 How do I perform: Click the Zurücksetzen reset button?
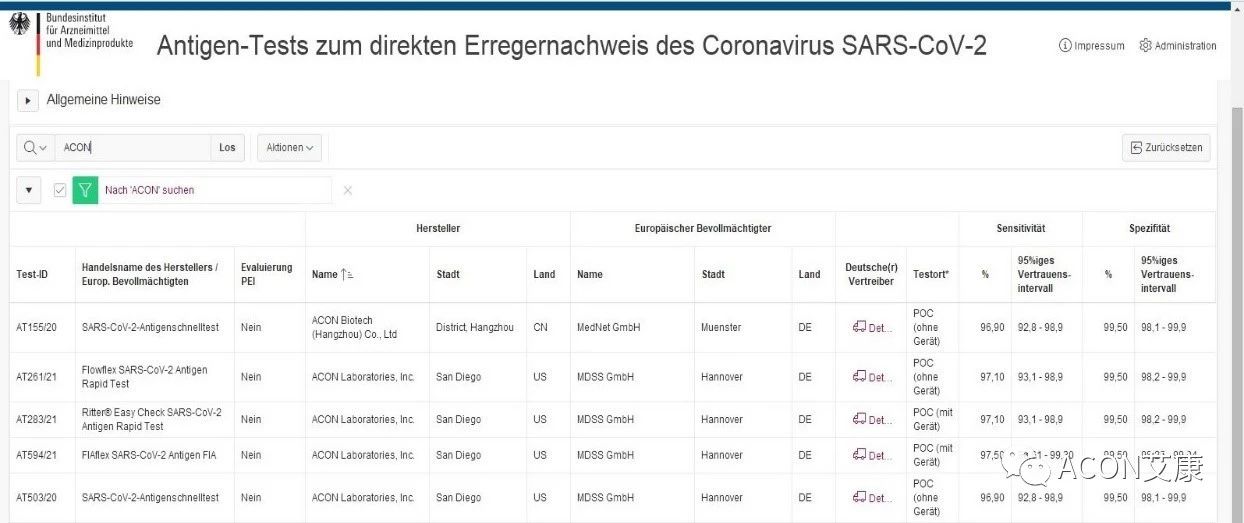pos(1166,148)
